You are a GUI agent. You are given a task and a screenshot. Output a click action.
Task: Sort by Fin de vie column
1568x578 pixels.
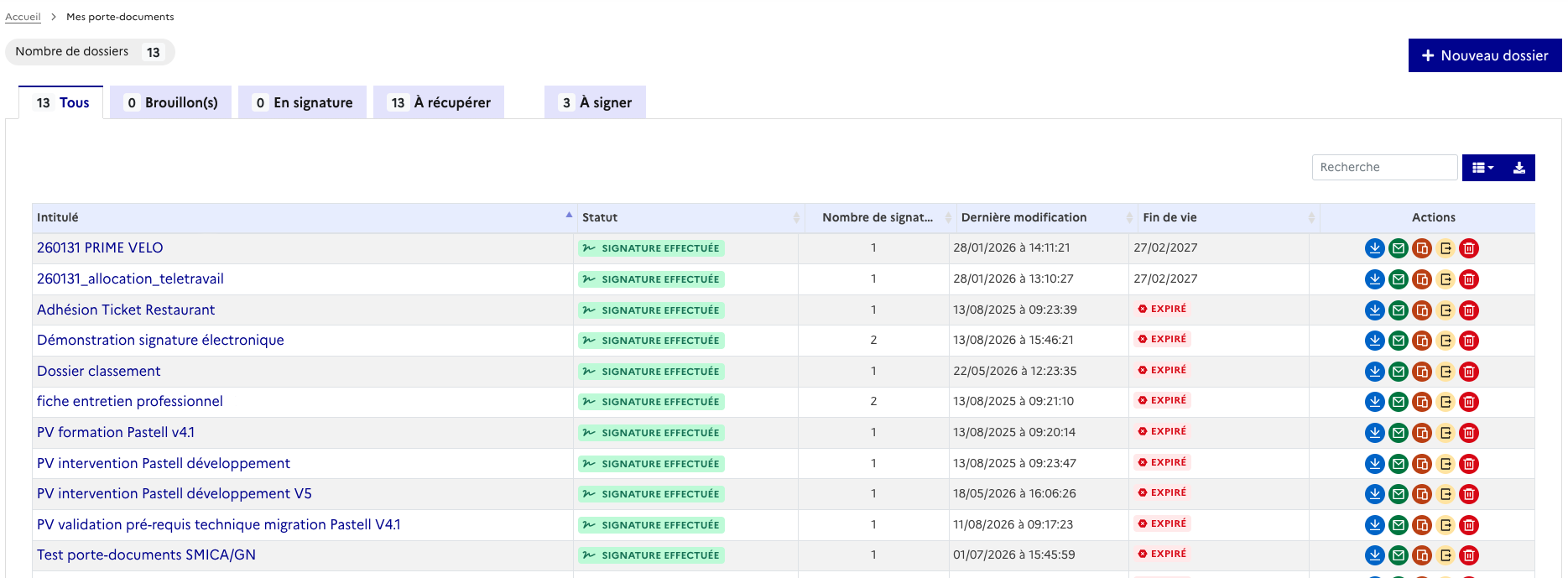tap(1228, 217)
